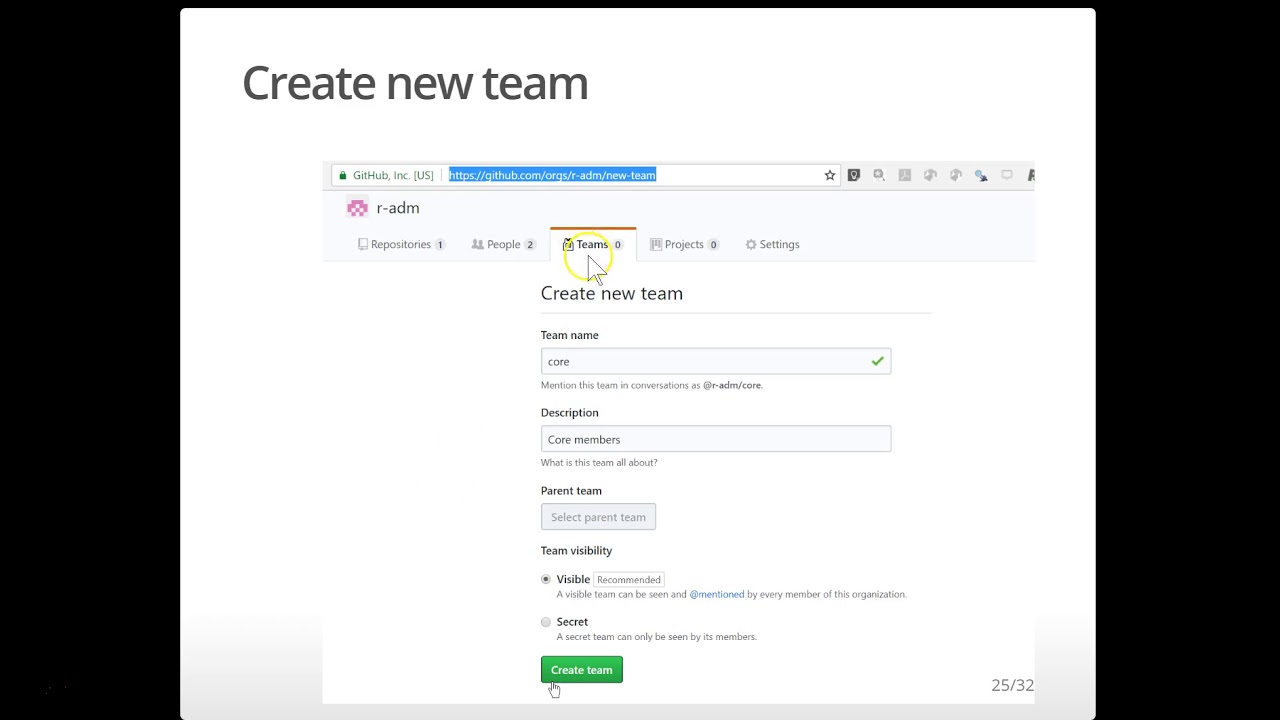
Task: Click the green Create team button
Action: [582, 670]
